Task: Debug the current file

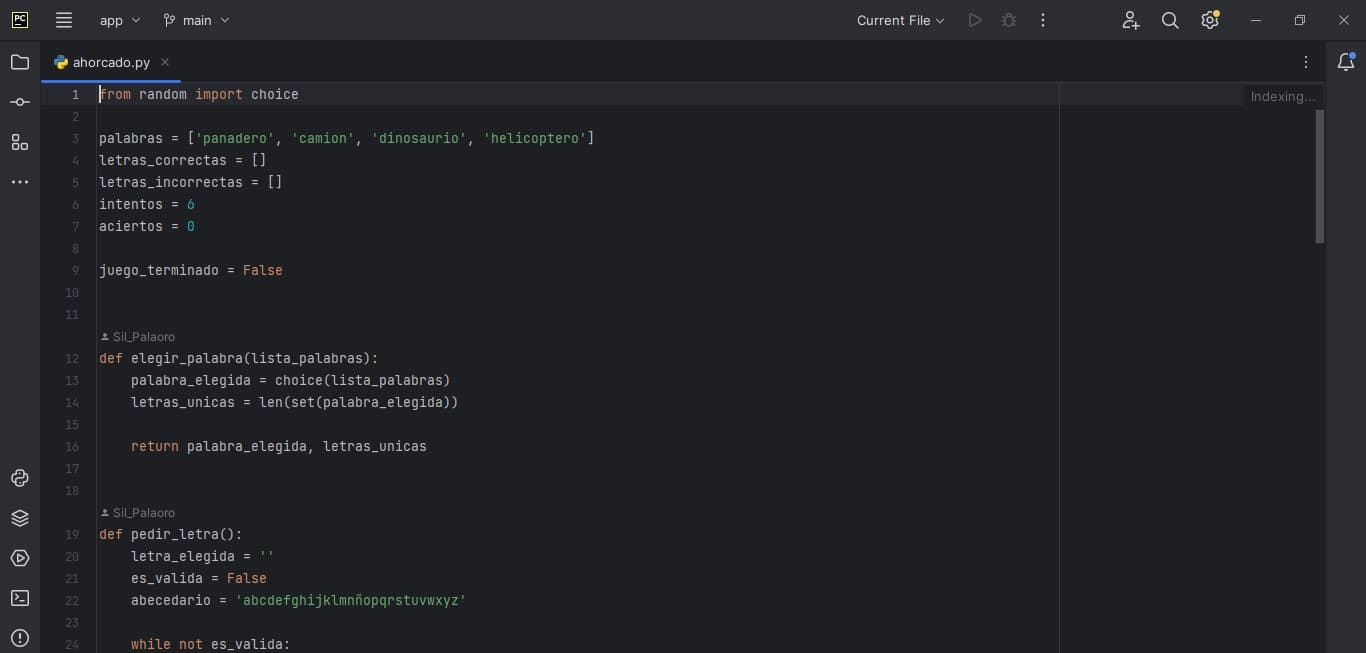Action: coord(1009,20)
